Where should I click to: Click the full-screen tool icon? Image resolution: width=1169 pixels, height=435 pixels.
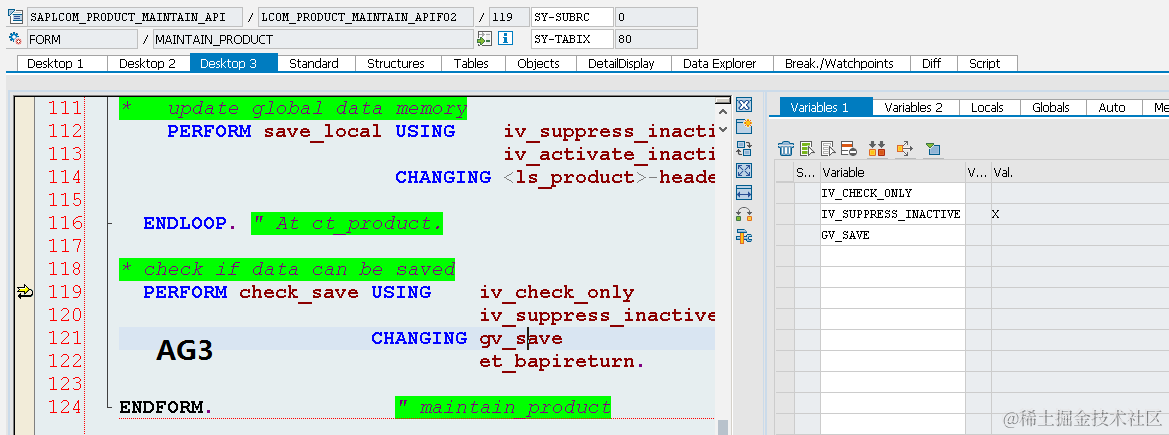[x=743, y=171]
